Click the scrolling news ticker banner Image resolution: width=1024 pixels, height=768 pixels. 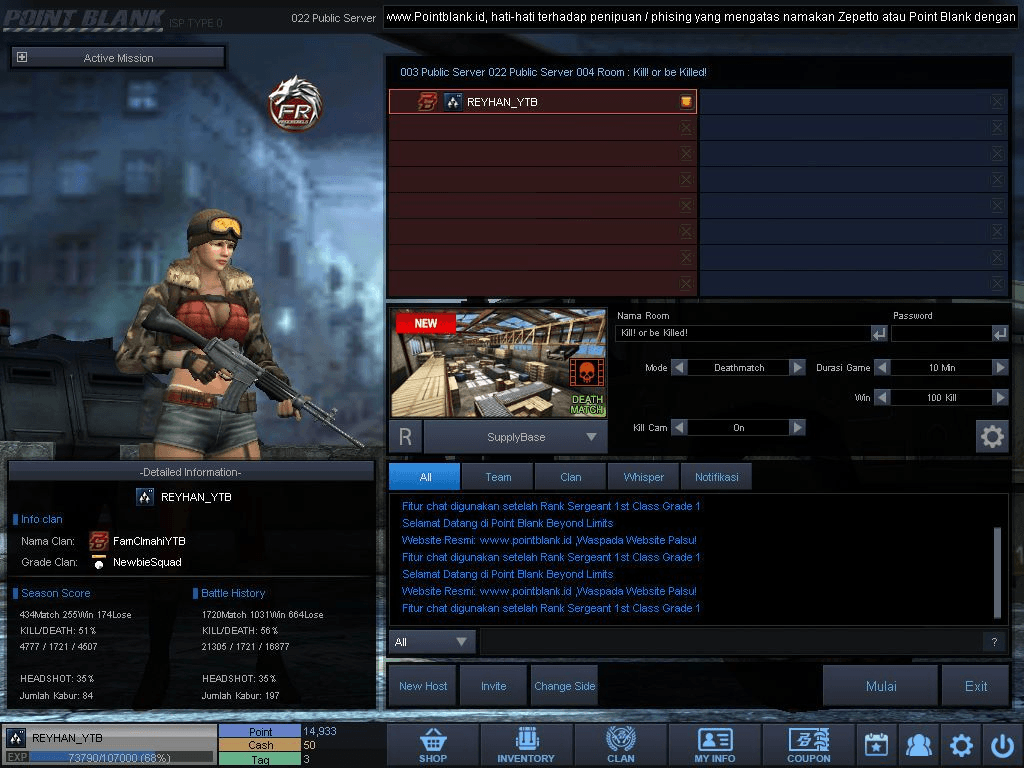tap(701, 17)
